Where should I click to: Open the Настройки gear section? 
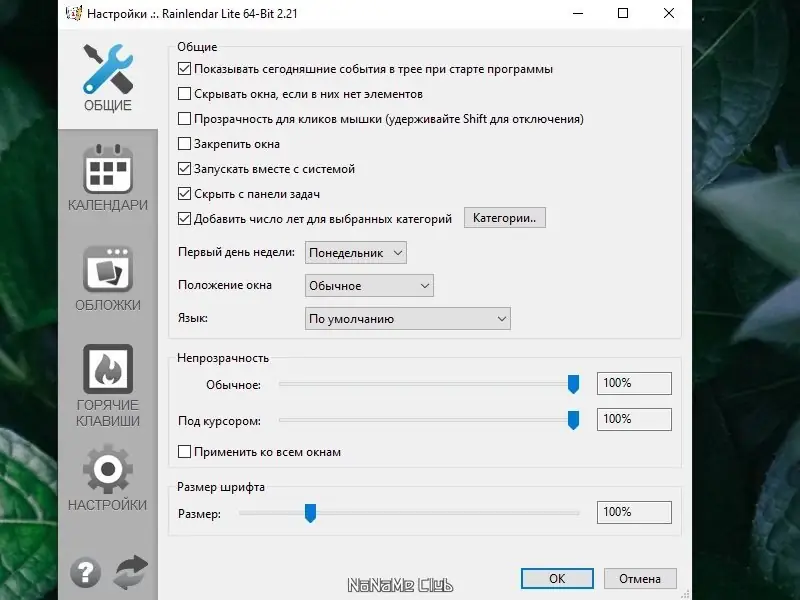108,478
